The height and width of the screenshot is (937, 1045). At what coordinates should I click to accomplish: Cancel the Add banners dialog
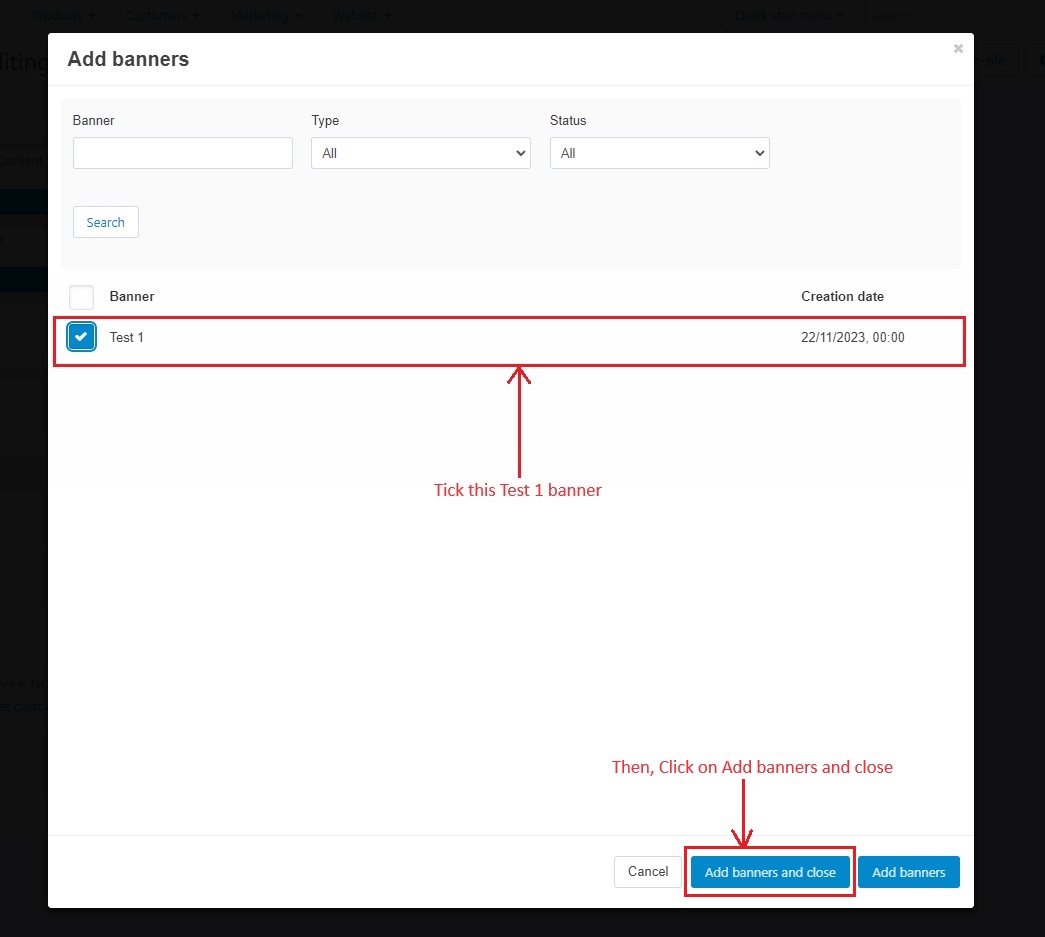[647, 872]
